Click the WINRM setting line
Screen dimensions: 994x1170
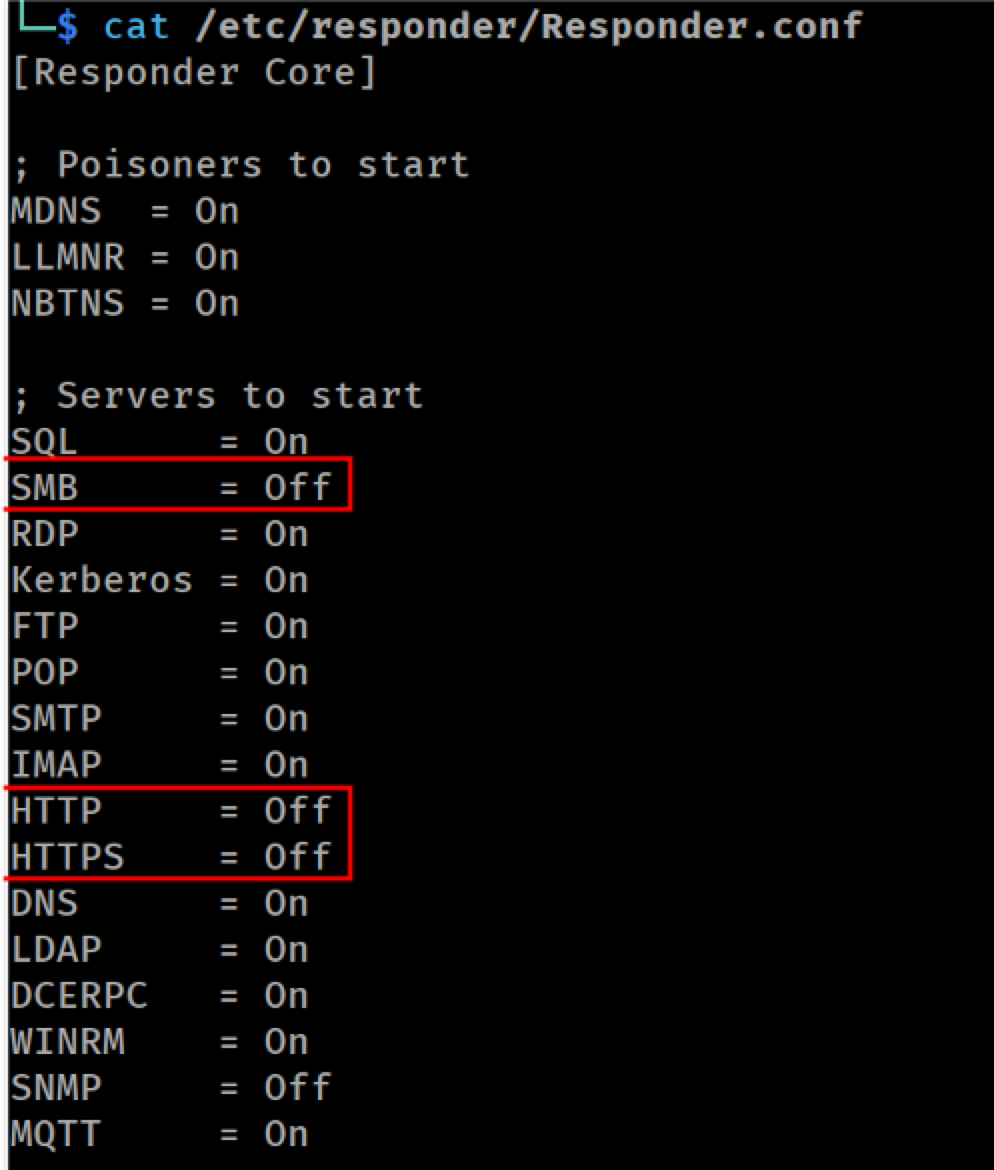pyautogui.click(x=159, y=1042)
